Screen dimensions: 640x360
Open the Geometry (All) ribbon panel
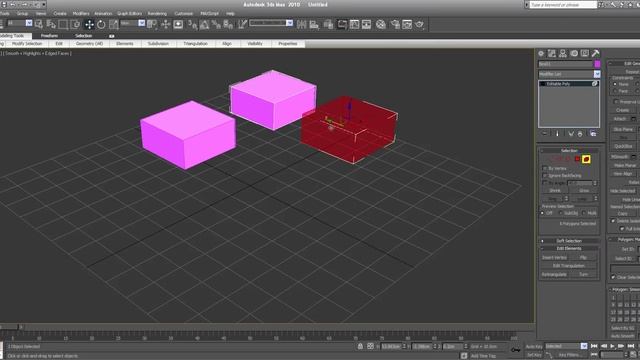(x=89, y=44)
